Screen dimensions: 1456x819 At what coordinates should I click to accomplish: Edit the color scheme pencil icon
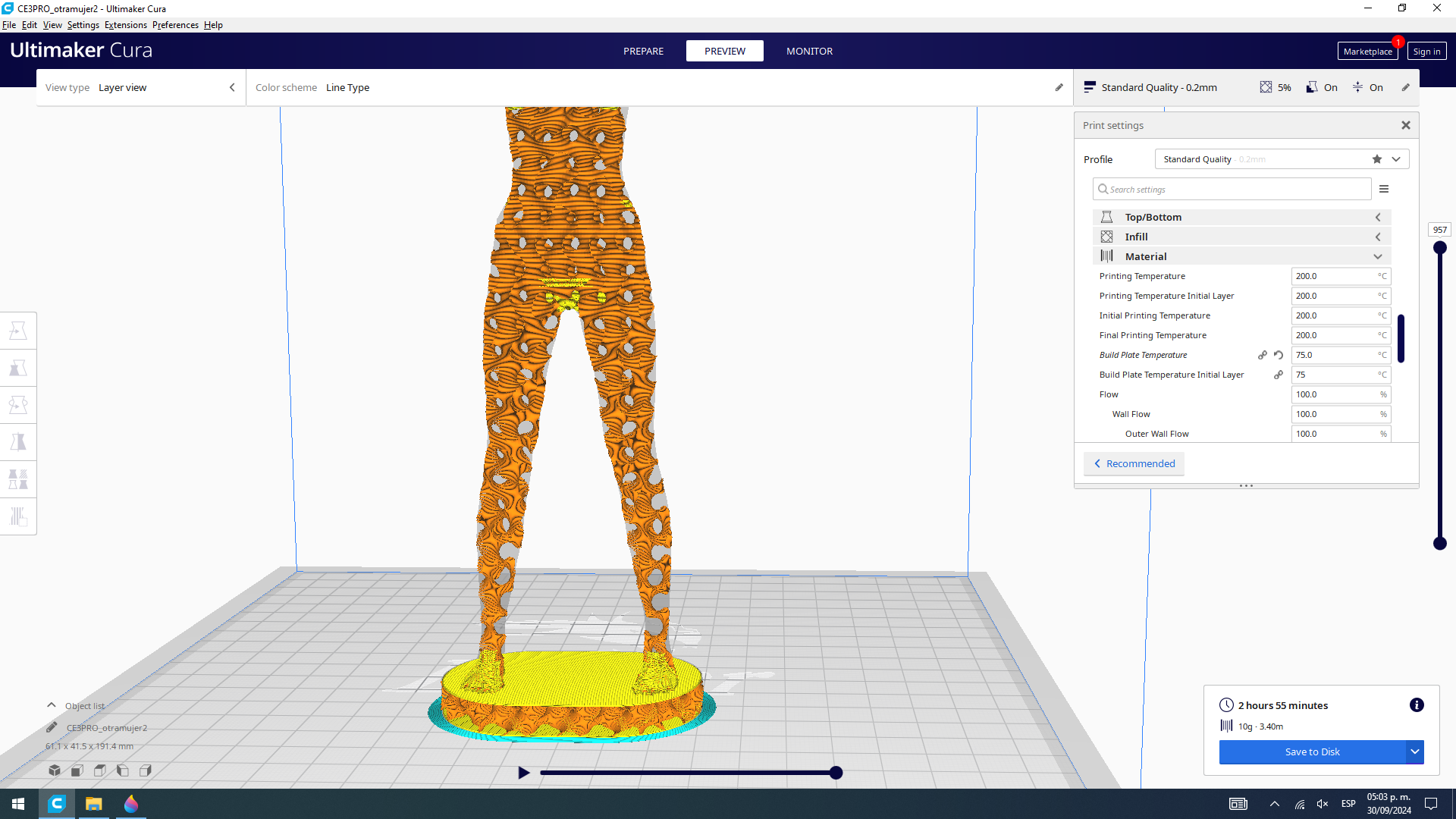coord(1059,87)
